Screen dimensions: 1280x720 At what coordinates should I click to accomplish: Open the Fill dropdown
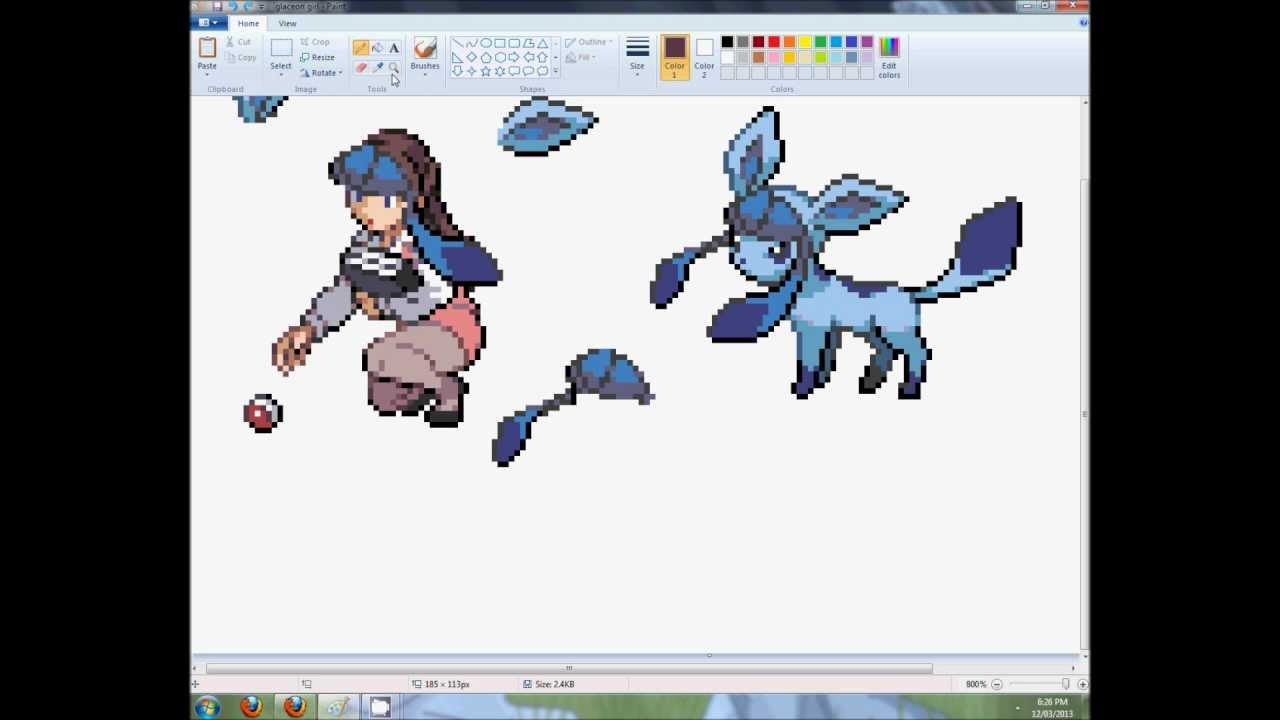click(582, 57)
